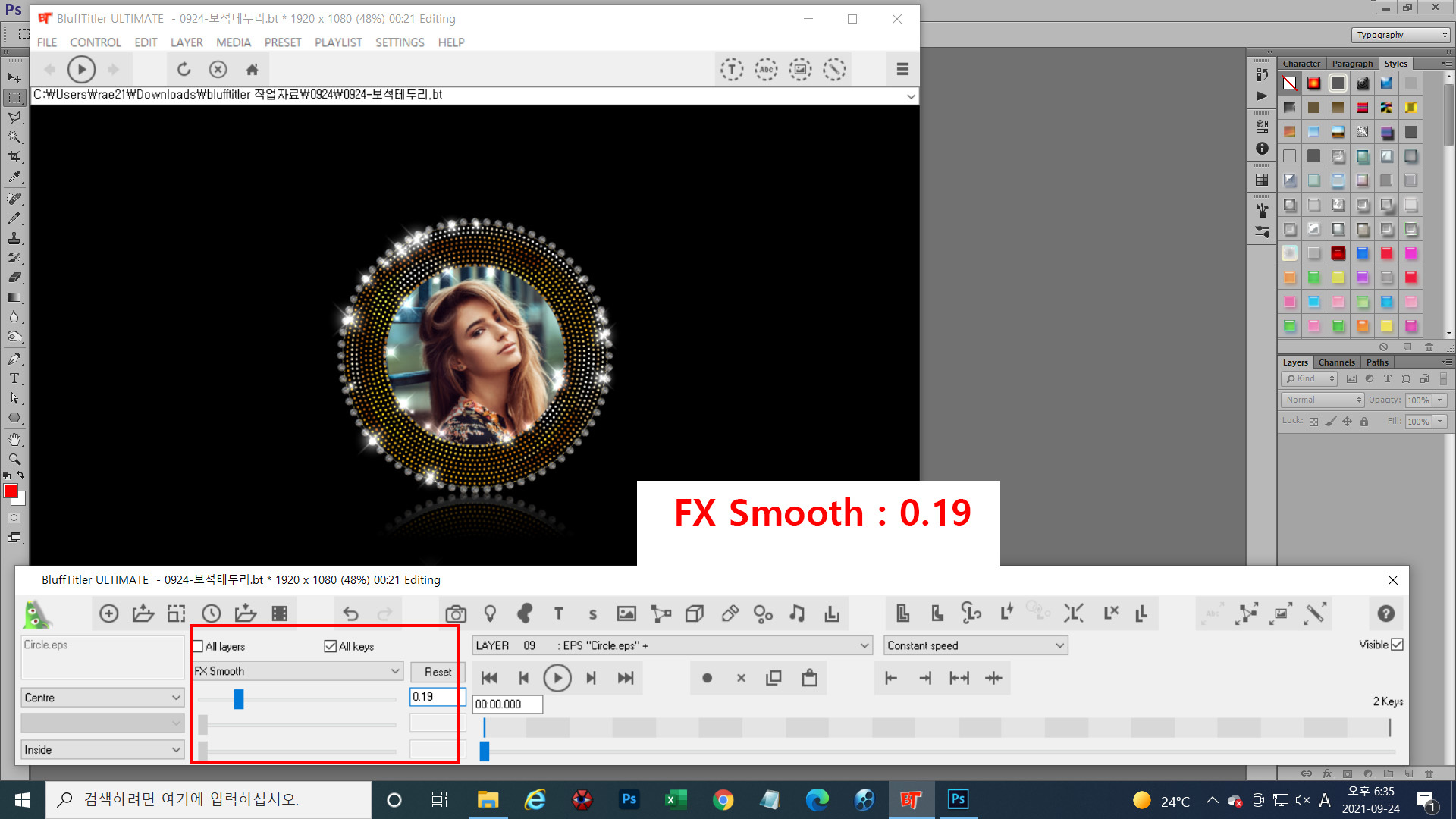This screenshot has height=819, width=1456.
Task: Click the help question mark icon
Action: 1385,613
